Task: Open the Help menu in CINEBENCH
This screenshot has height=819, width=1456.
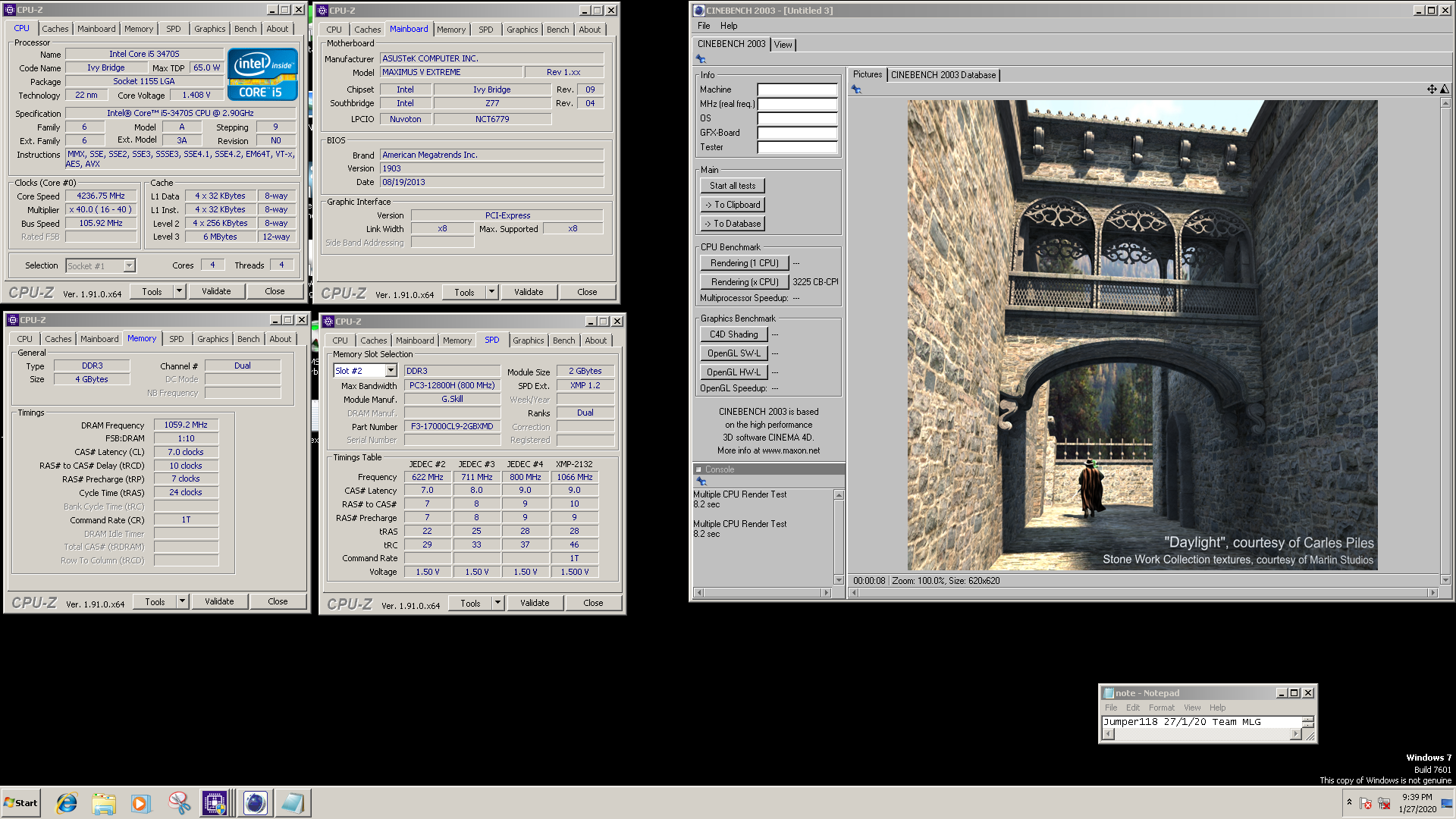Action: tap(729, 26)
